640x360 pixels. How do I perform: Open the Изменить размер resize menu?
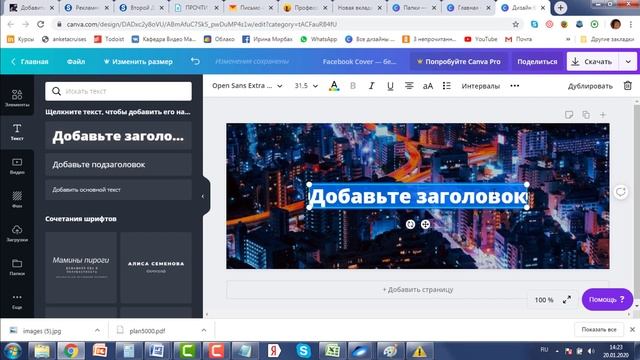click(138, 62)
